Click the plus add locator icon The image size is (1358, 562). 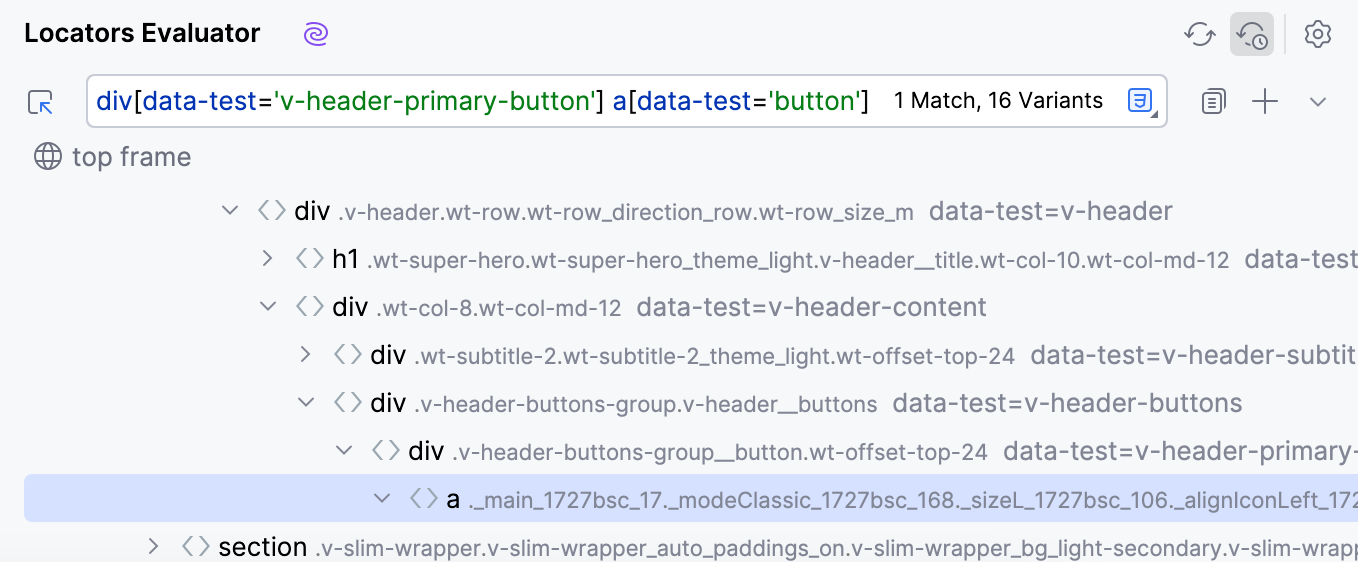[1265, 101]
